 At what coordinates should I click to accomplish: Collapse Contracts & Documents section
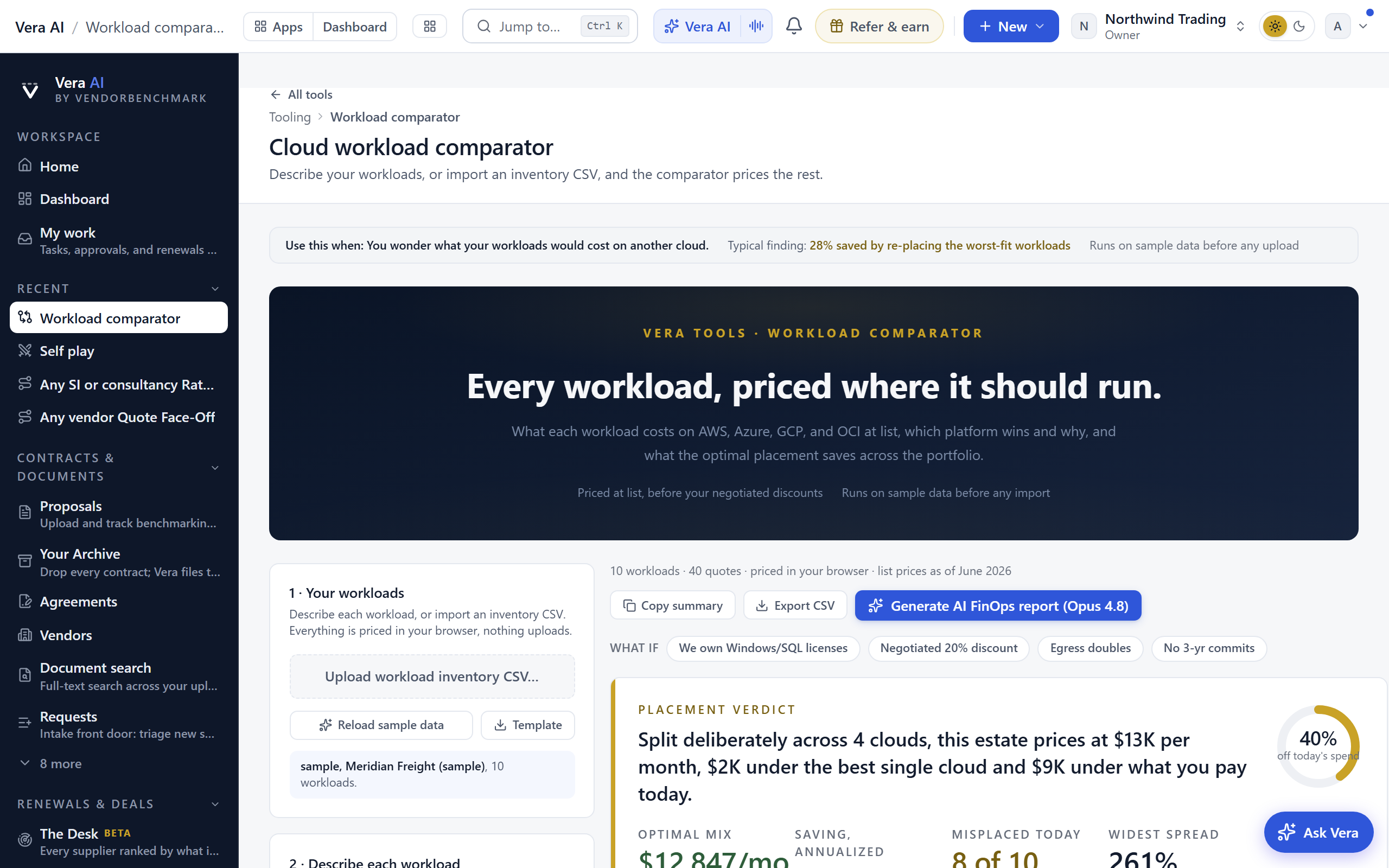(215, 468)
